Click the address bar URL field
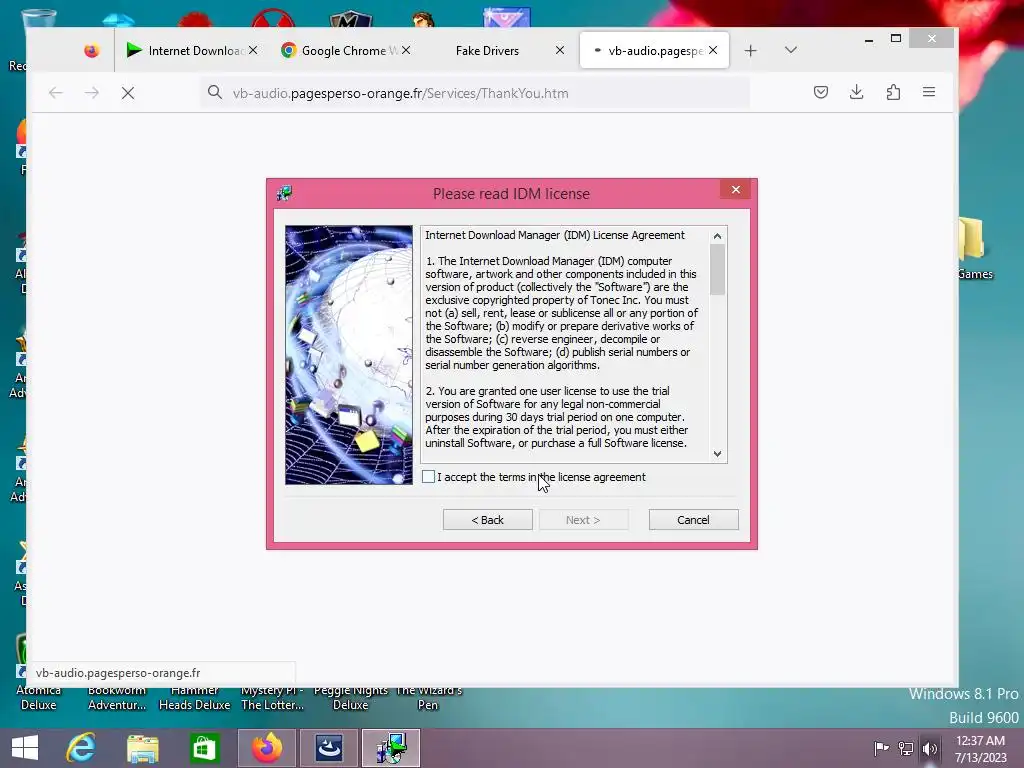 [x=475, y=93]
